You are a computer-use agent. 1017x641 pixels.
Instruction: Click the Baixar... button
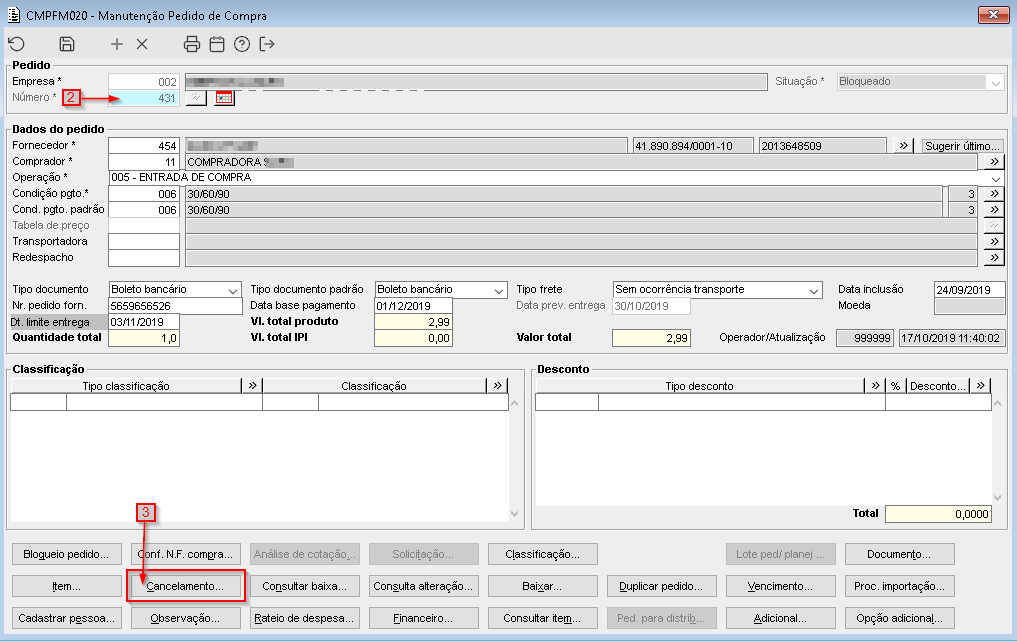542,586
